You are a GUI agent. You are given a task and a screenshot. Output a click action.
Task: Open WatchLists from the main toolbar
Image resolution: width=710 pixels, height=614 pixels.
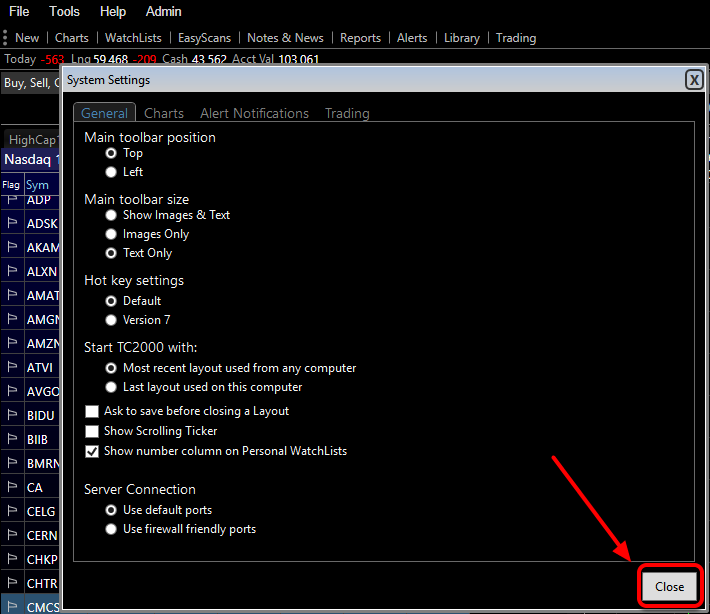click(133, 38)
